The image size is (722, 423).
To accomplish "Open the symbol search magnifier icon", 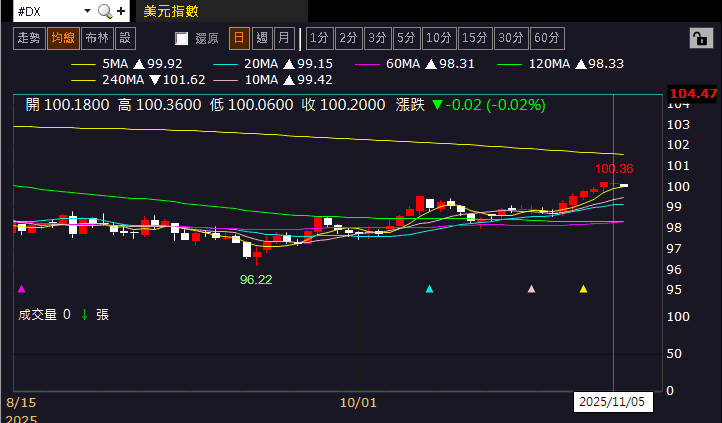I will [105, 12].
